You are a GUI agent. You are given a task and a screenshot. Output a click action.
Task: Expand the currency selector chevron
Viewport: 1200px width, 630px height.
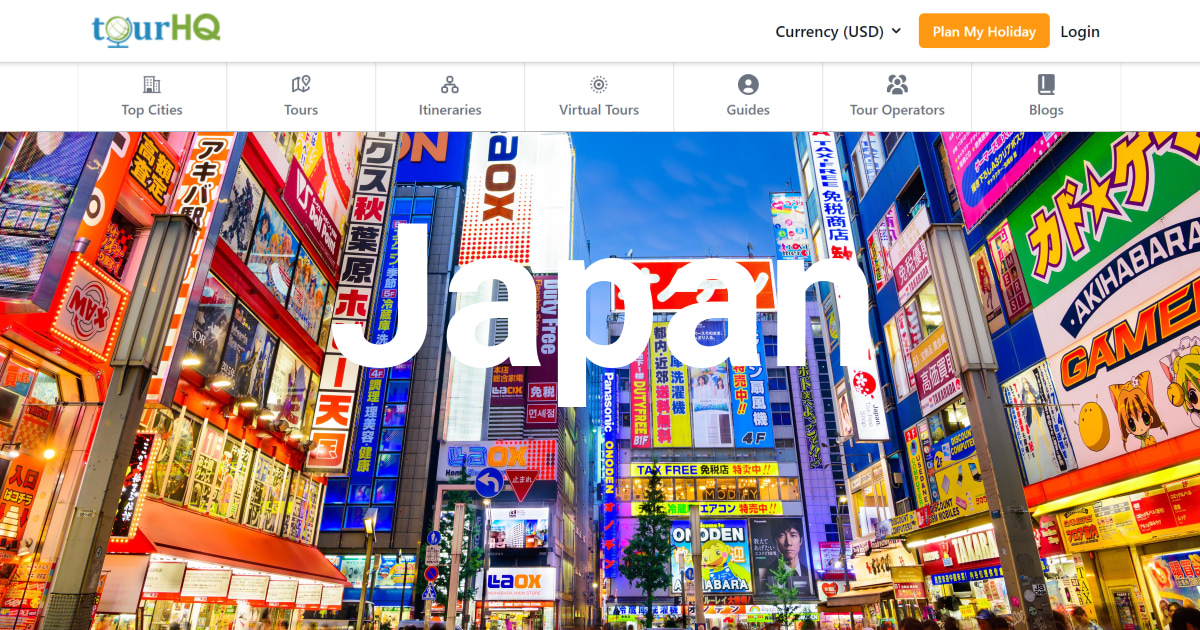(x=898, y=31)
